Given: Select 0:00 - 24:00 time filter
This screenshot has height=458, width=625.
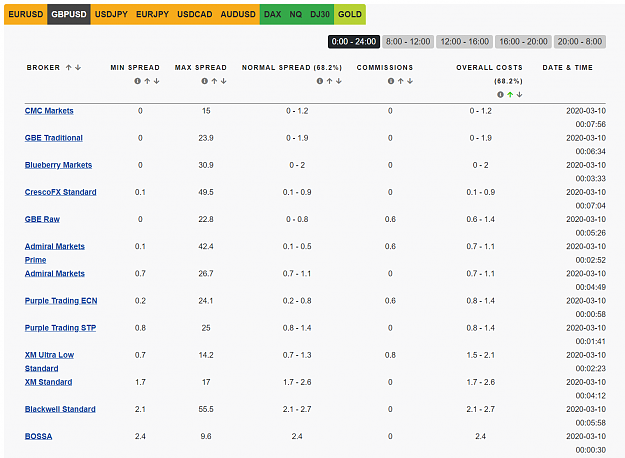Looking at the screenshot, I should [354, 41].
